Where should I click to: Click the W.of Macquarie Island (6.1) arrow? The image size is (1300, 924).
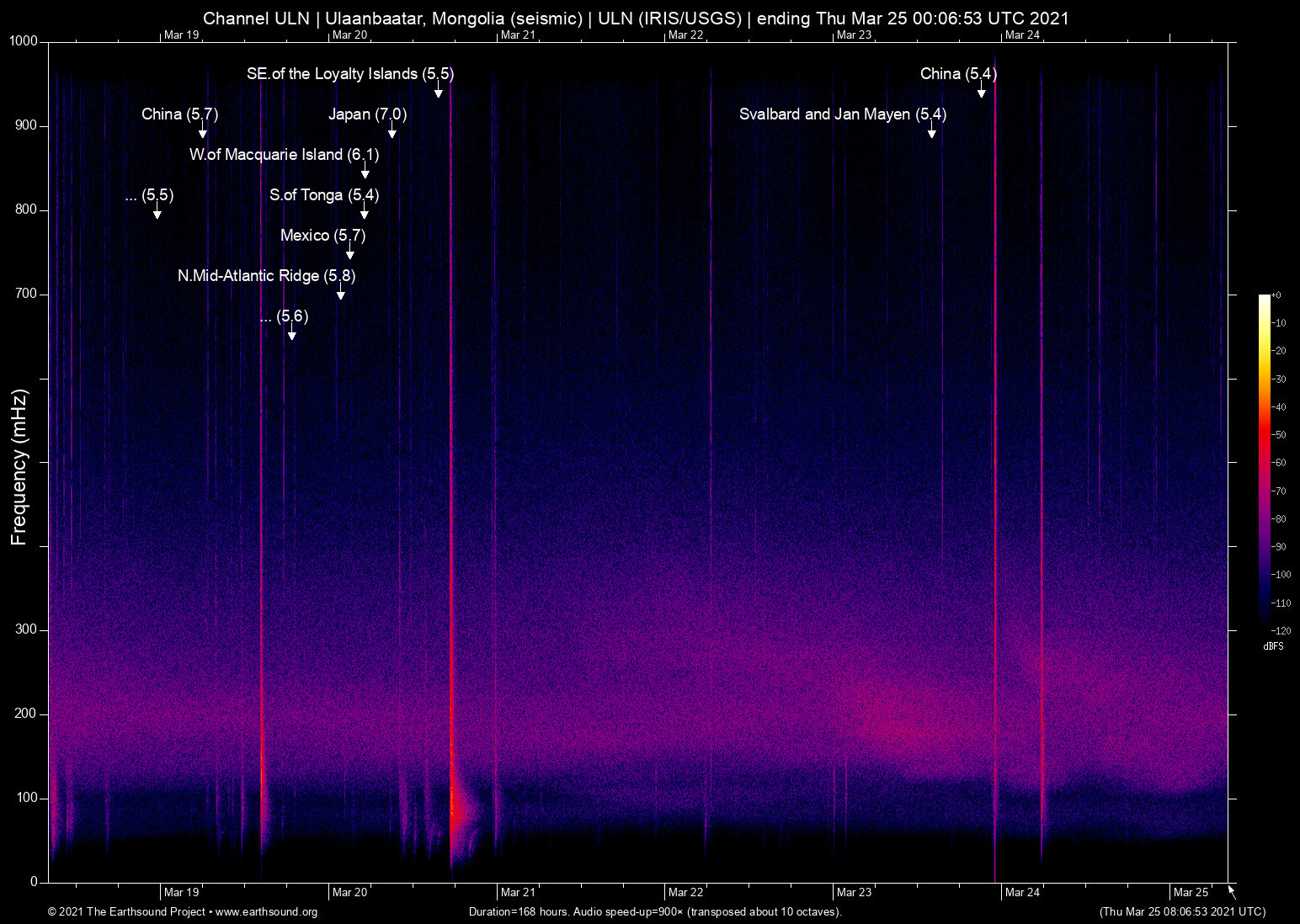[x=365, y=171]
